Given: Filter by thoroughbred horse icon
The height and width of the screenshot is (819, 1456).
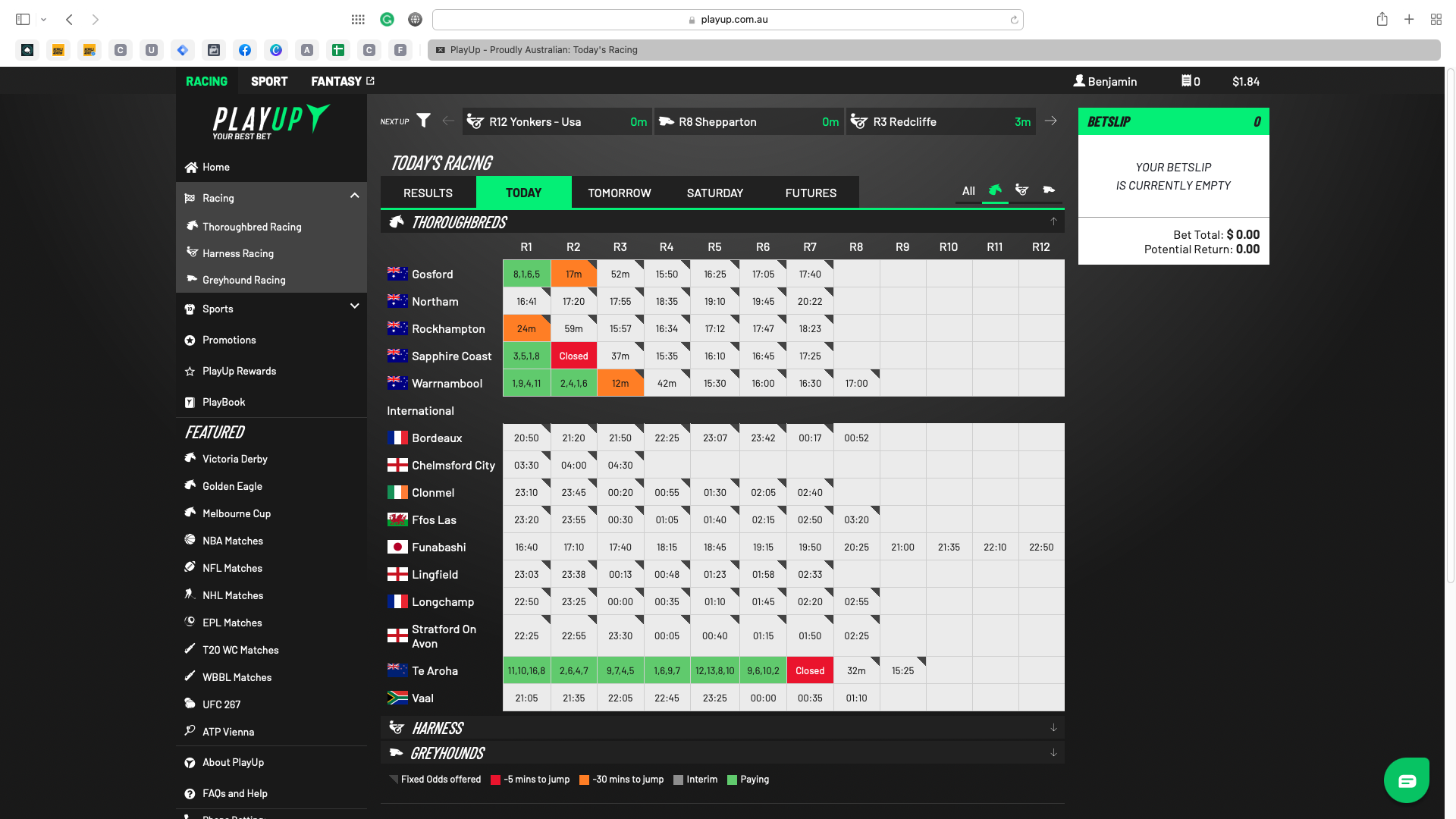Looking at the screenshot, I should pos(995,190).
